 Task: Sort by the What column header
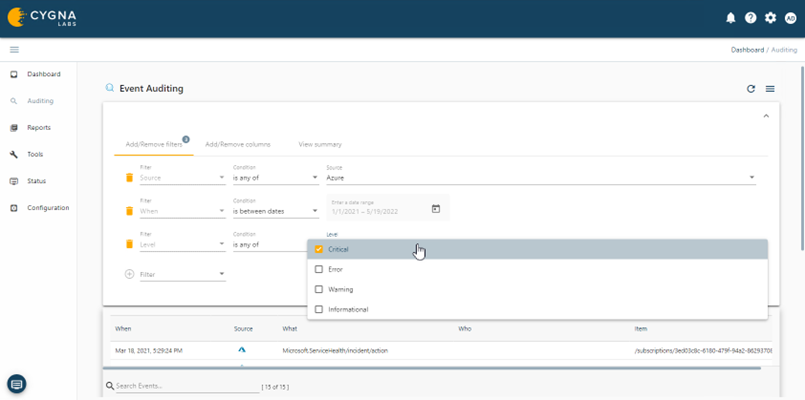click(x=290, y=329)
